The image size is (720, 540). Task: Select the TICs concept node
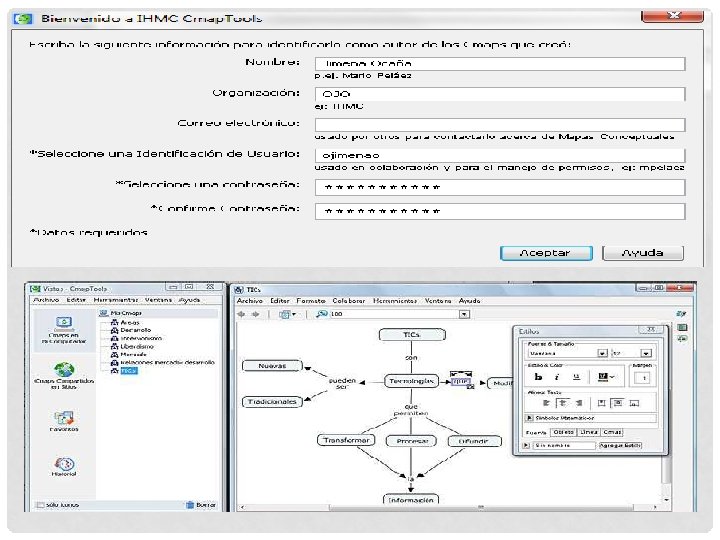pyautogui.click(x=412, y=335)
